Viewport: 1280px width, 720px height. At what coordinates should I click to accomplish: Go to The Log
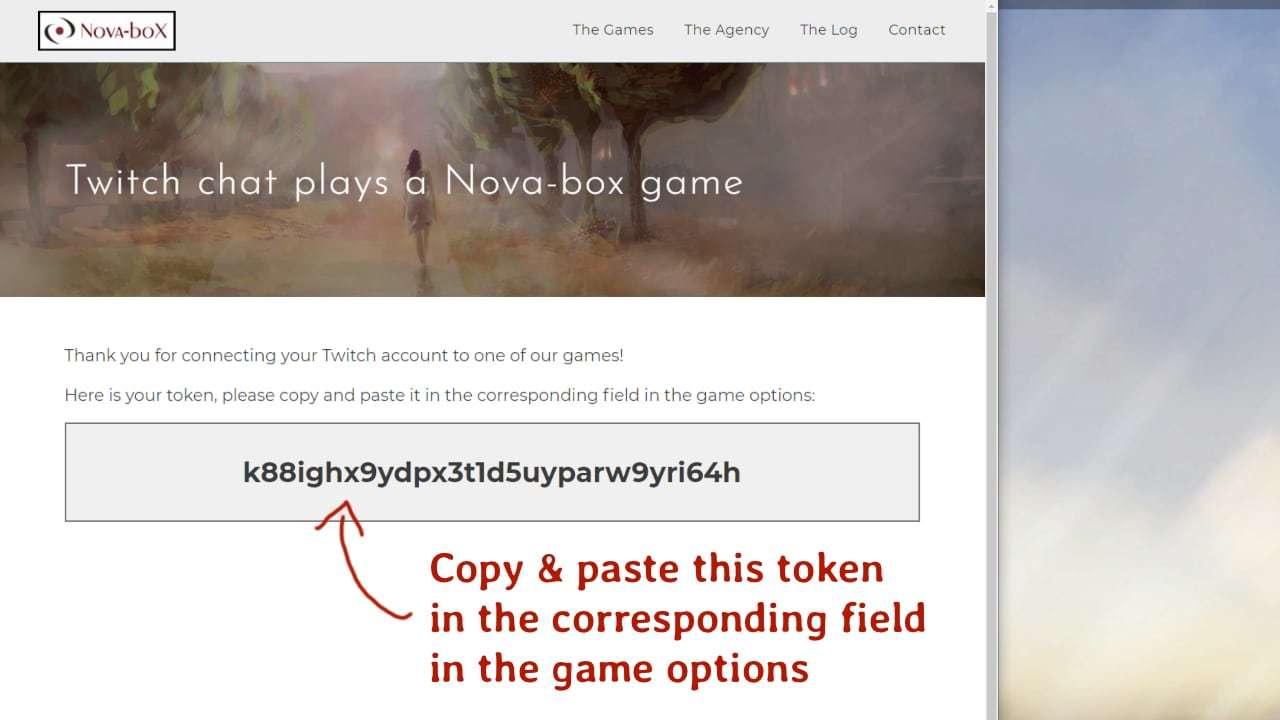829,30
